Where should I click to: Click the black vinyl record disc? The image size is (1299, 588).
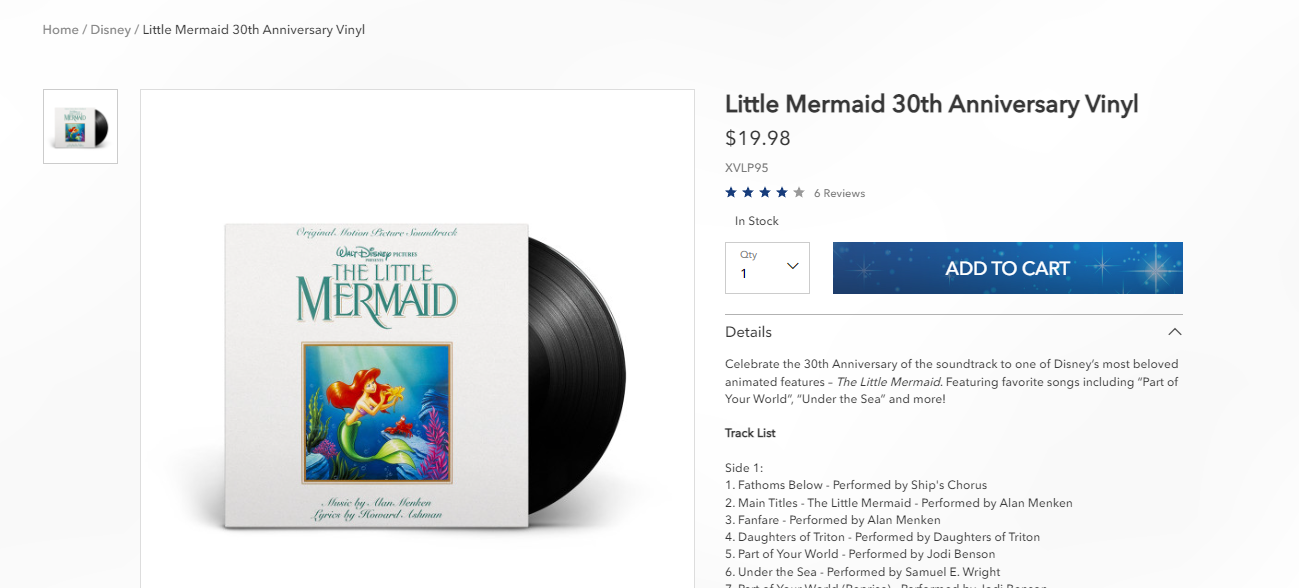tap(585, 380)
